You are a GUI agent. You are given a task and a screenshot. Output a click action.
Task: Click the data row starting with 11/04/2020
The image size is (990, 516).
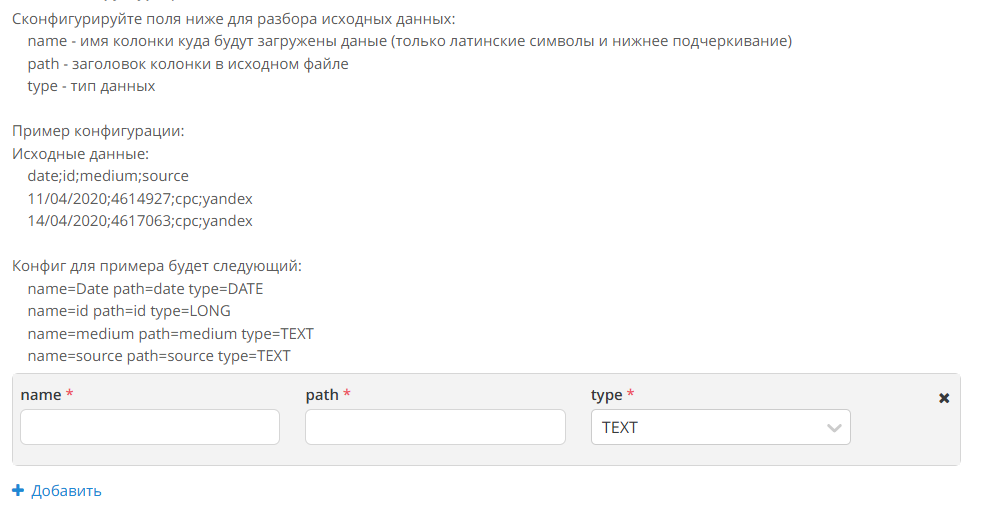pos(140,198)
